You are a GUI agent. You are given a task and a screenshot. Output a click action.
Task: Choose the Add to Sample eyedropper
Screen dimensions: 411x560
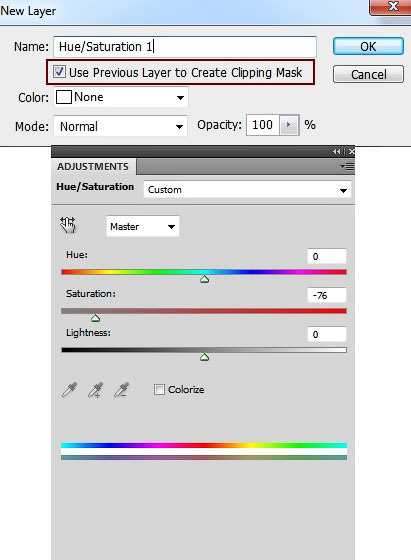(x=95, y=390)
